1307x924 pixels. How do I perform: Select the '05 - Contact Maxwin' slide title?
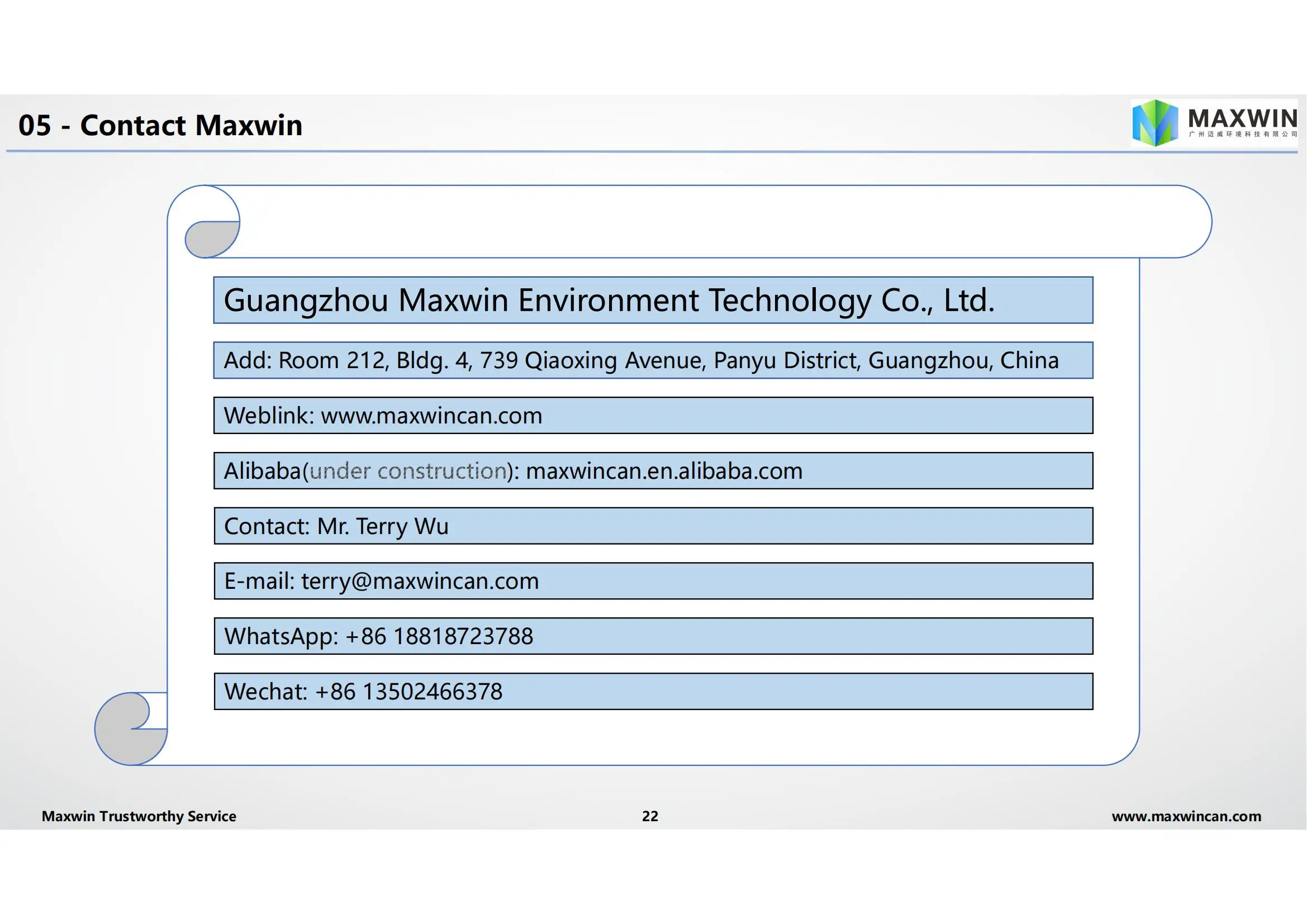click(160, 125)
